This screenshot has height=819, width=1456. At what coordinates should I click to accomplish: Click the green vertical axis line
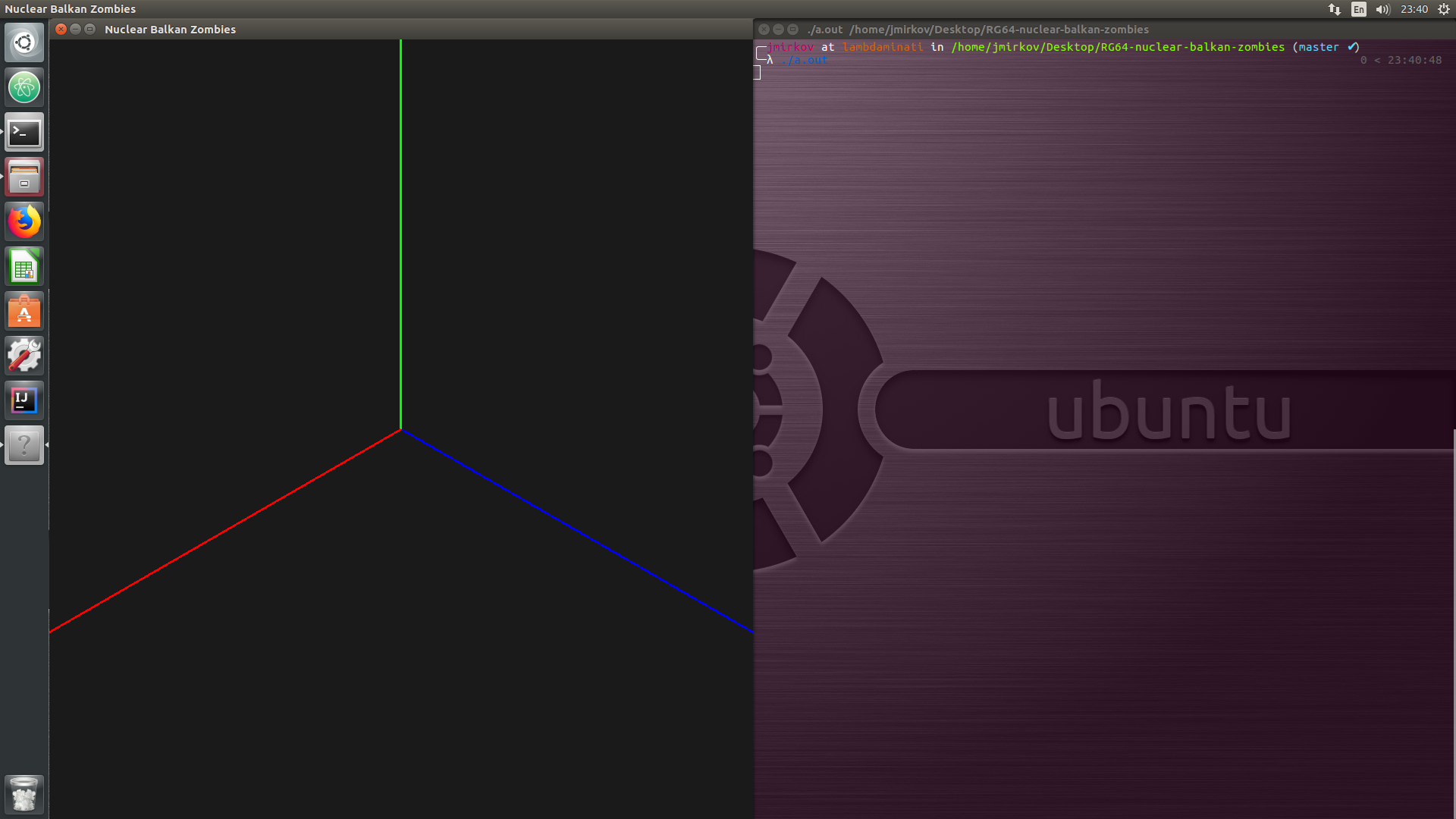tap(400, 227)
